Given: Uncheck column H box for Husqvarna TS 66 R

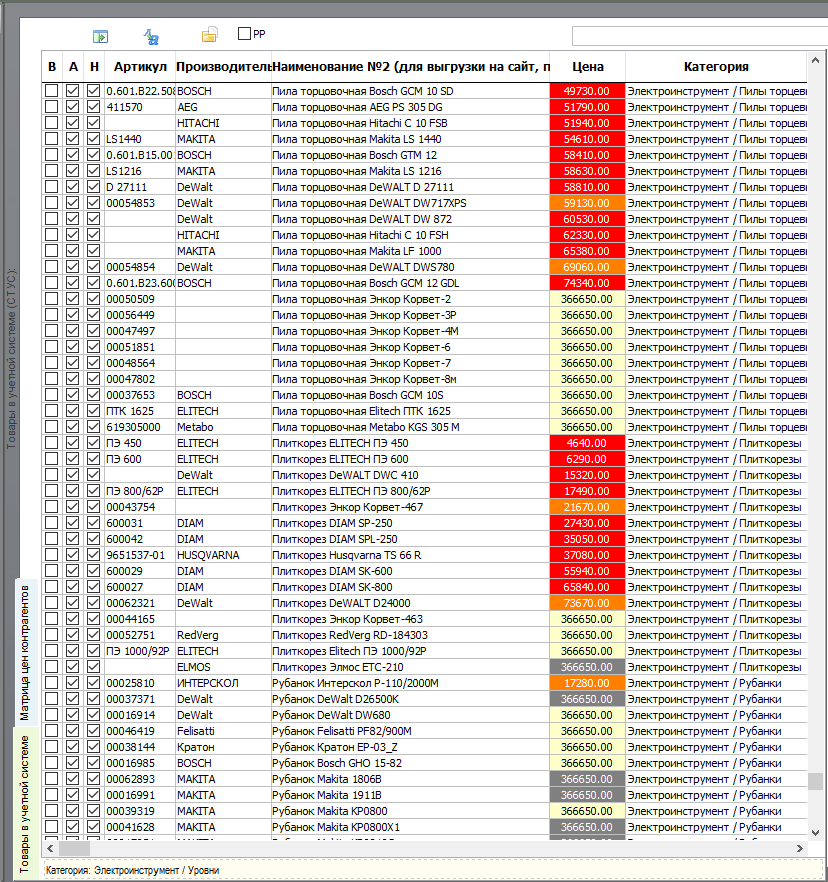Looking at the screenshot, I should 93,555.
